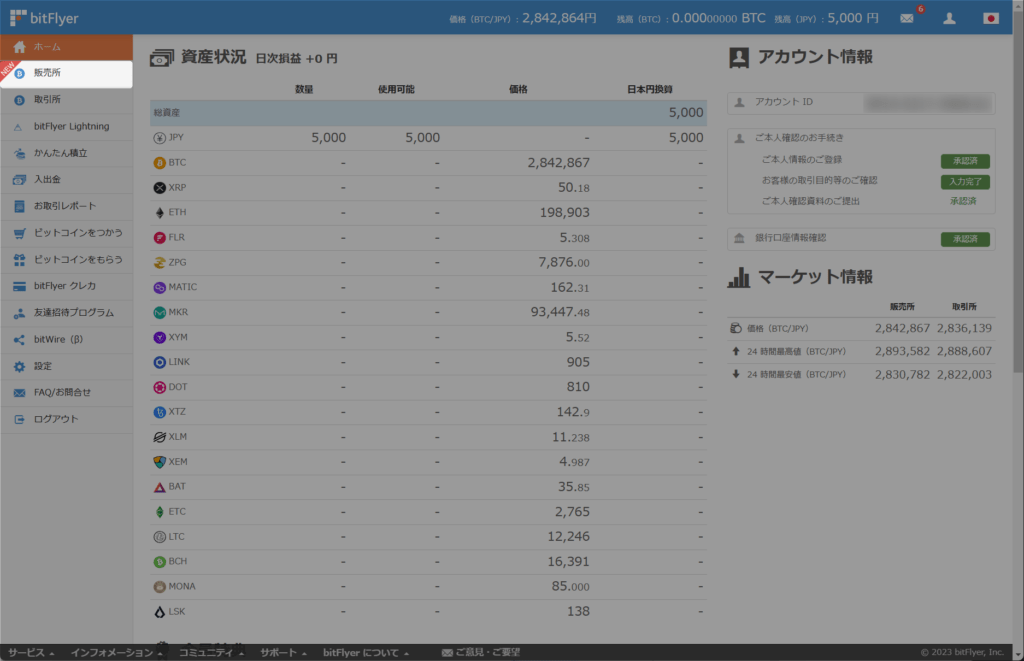
Task: Change language with the Japan flag icon
Action: point(991,18)
